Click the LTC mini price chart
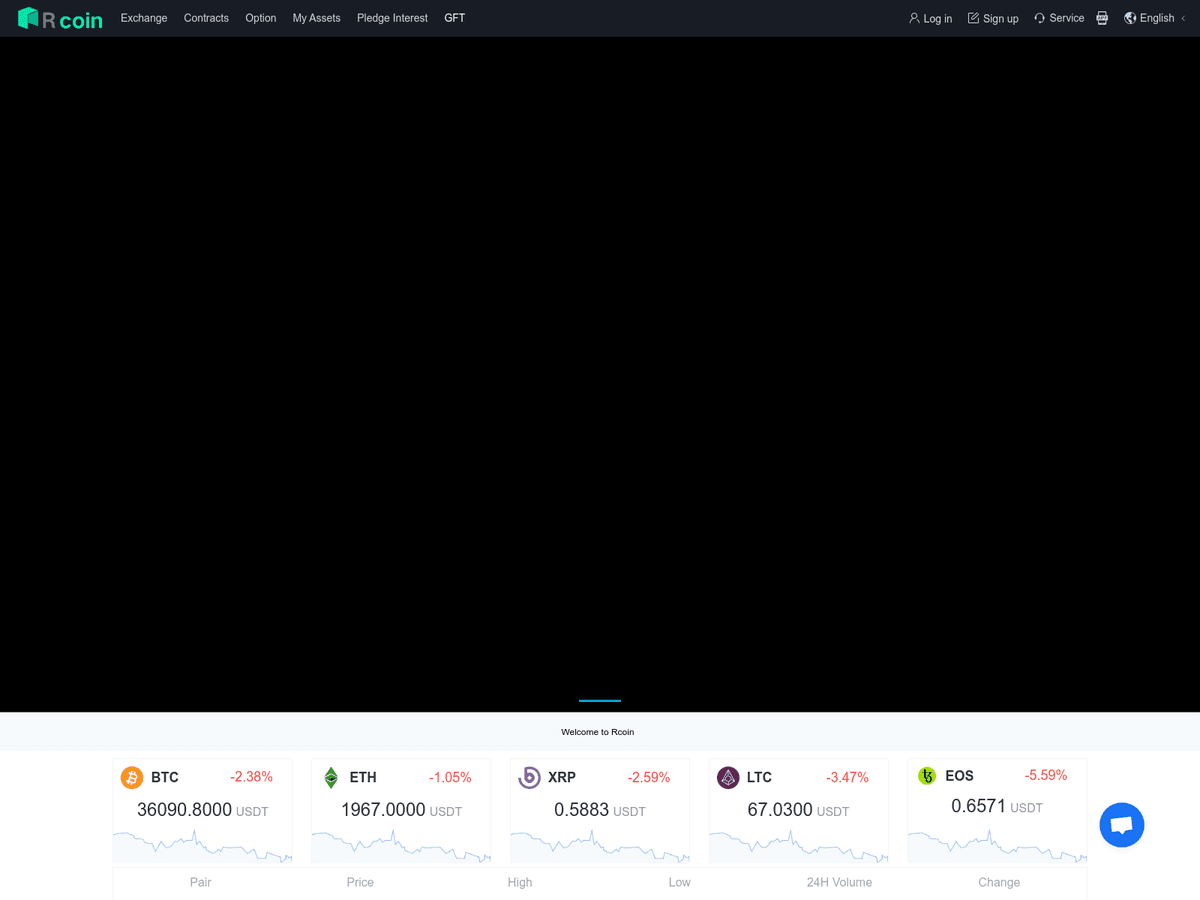This screenshot has height=900, width=1200. coord(798,845)
